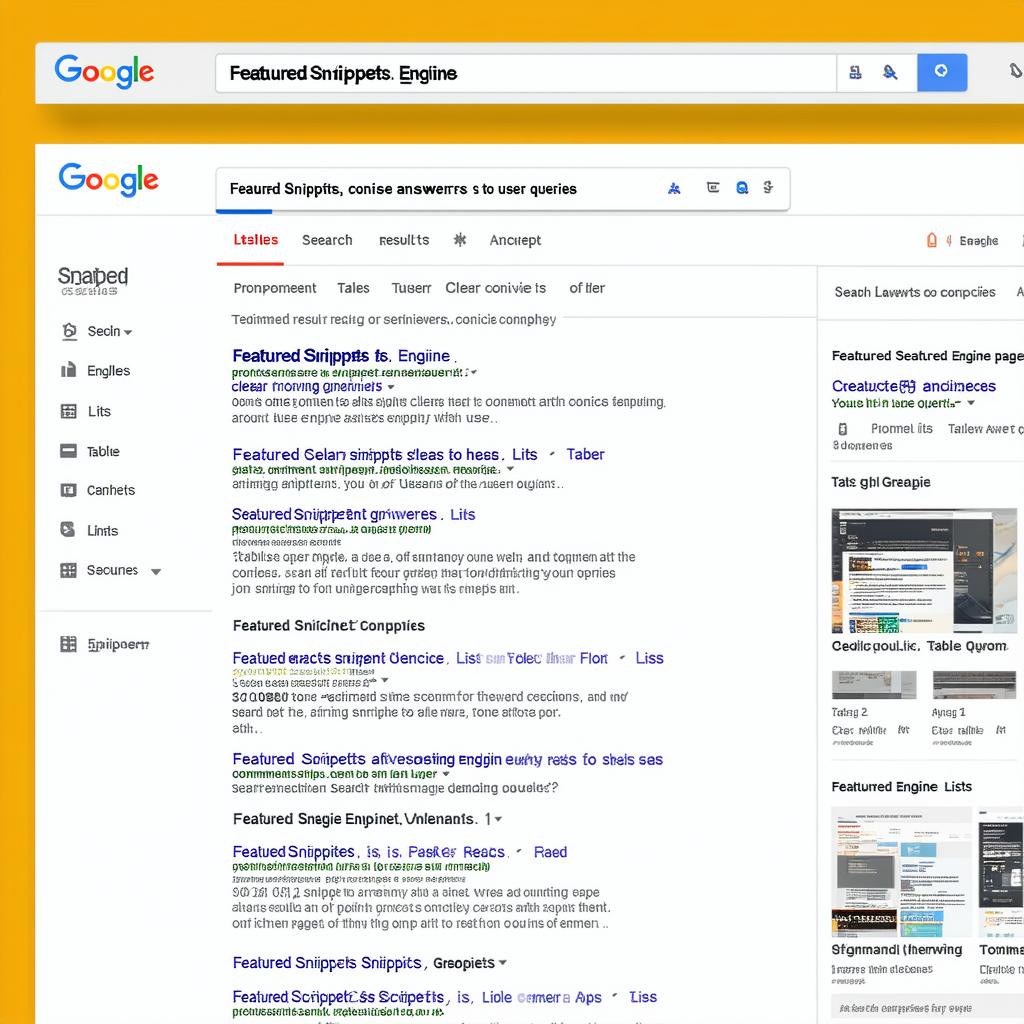Click the Google logo on results page

[x=108, y=180]
